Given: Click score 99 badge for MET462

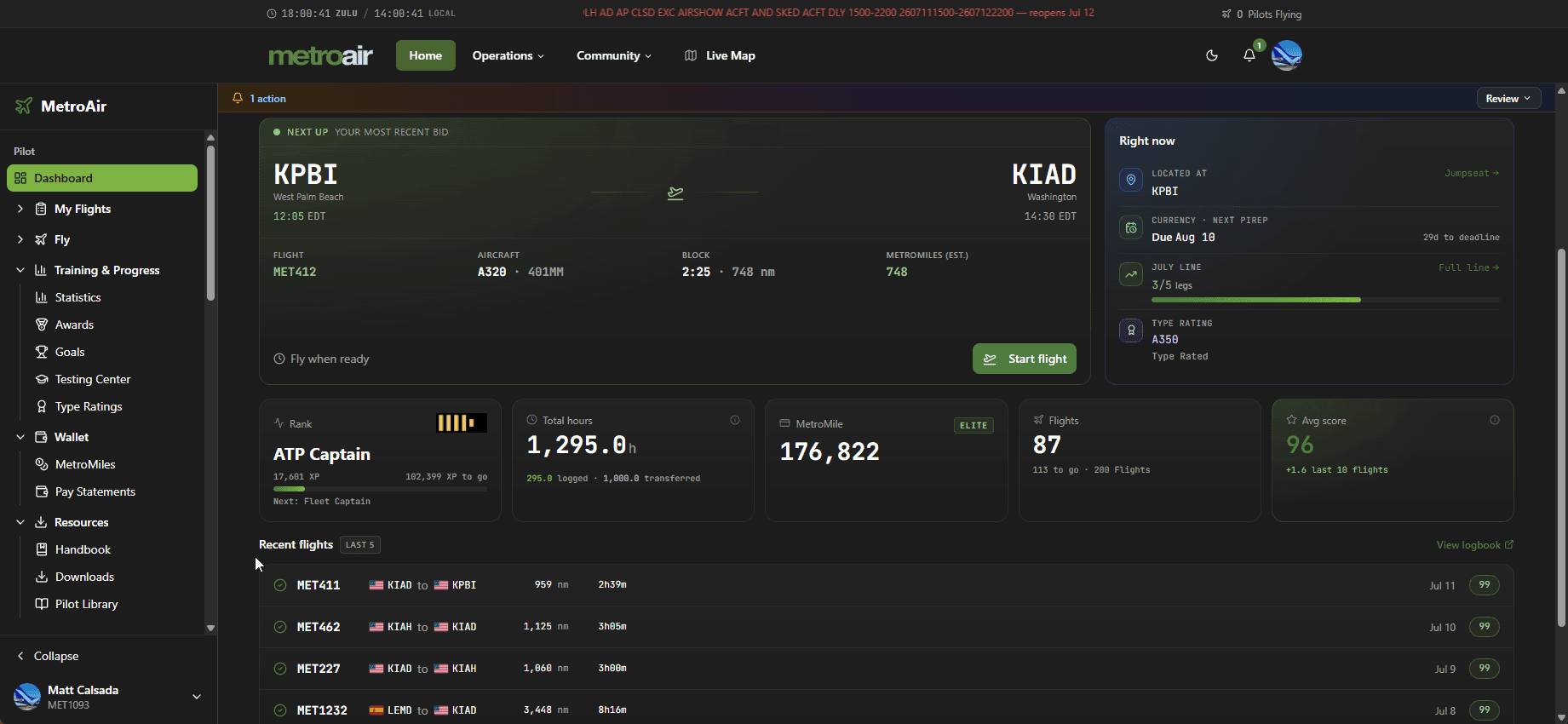Looking at the screenshot, I should point(1485,627).
